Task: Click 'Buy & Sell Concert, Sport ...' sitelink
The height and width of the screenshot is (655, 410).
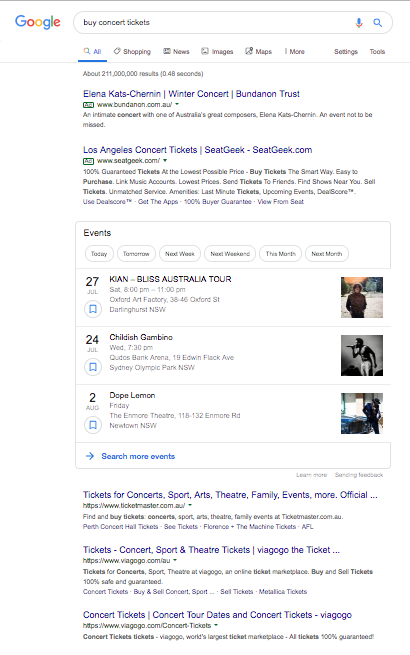Action: tap(174, 592)
